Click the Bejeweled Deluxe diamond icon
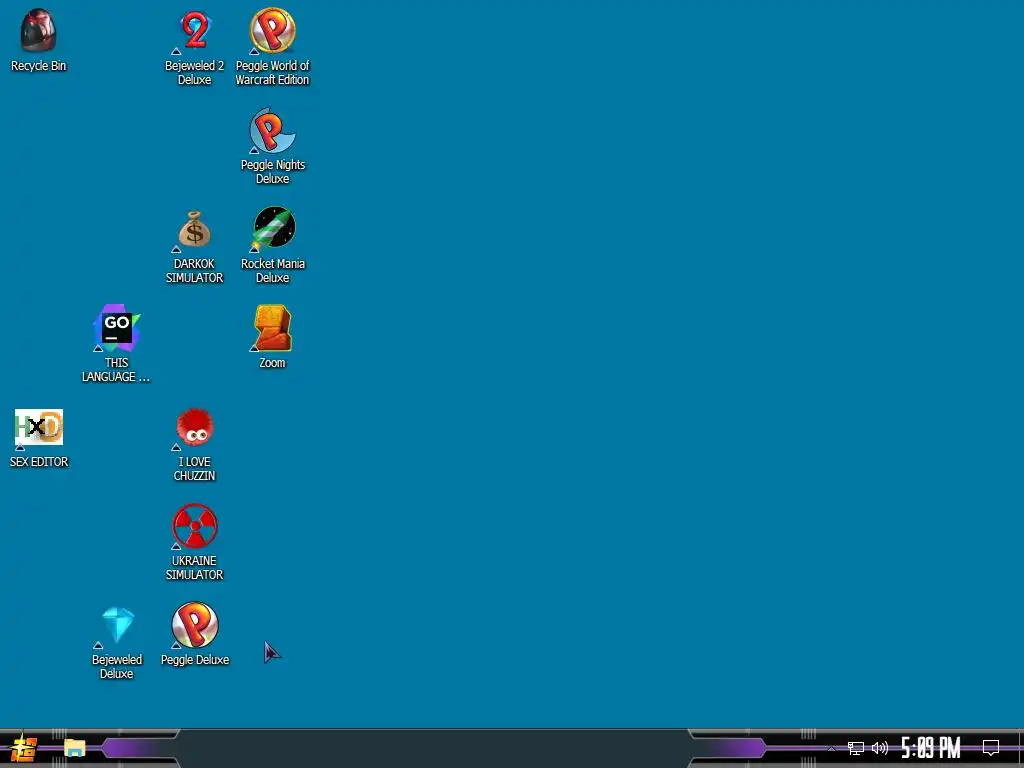The image size is (1024, 768). point(118,626)
